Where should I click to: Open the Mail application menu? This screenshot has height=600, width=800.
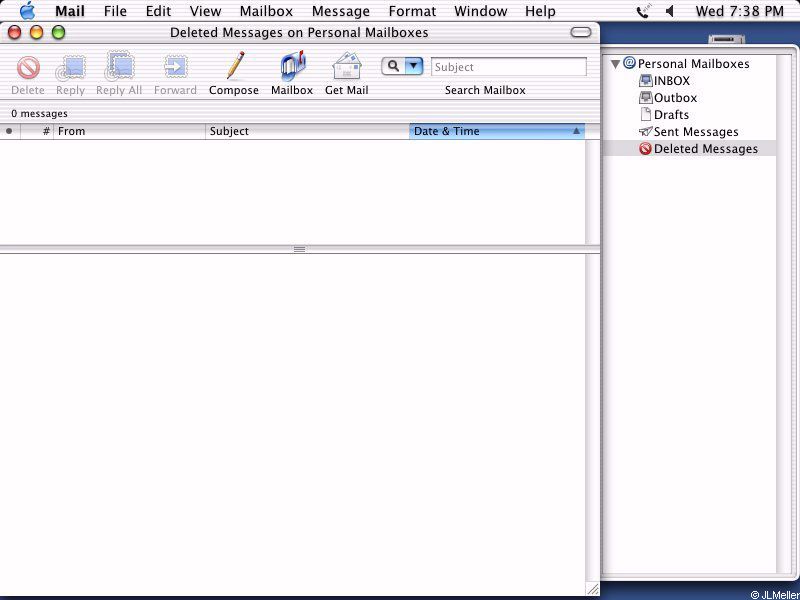point(70,11)
